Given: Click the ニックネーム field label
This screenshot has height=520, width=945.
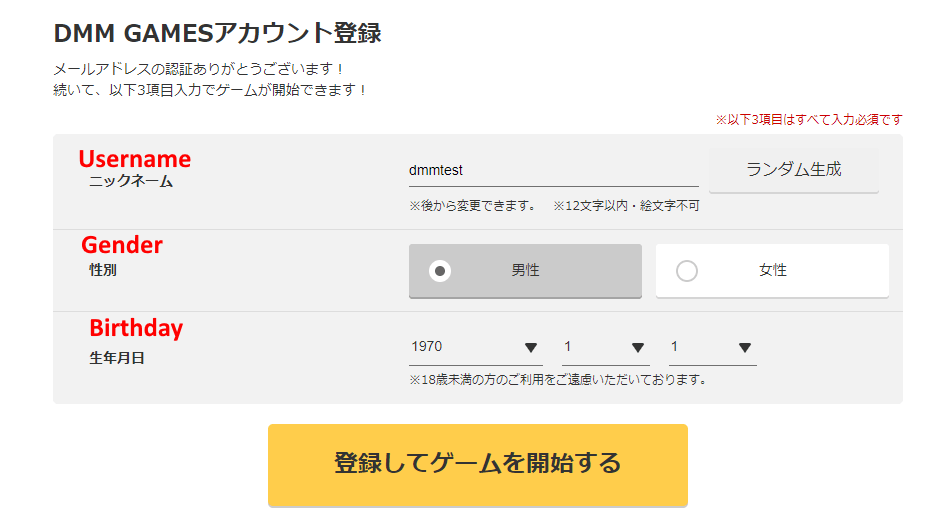Looking at the screenshot, I should [x=130, y=182].
